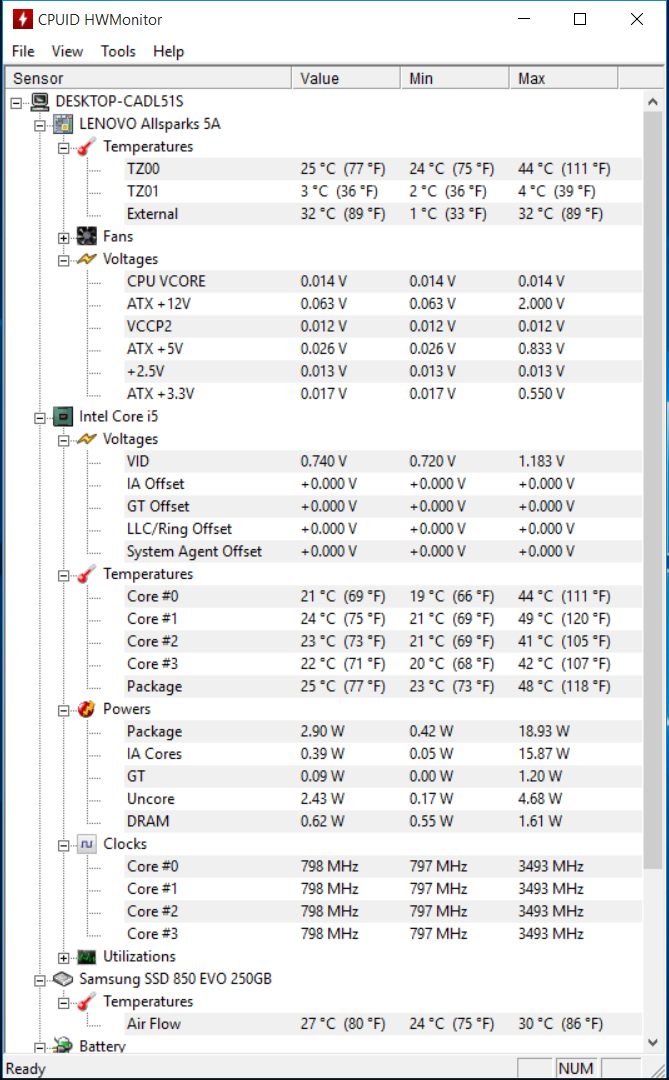
Task: Click the Sensor column header
Action: (x=148, y=79)
